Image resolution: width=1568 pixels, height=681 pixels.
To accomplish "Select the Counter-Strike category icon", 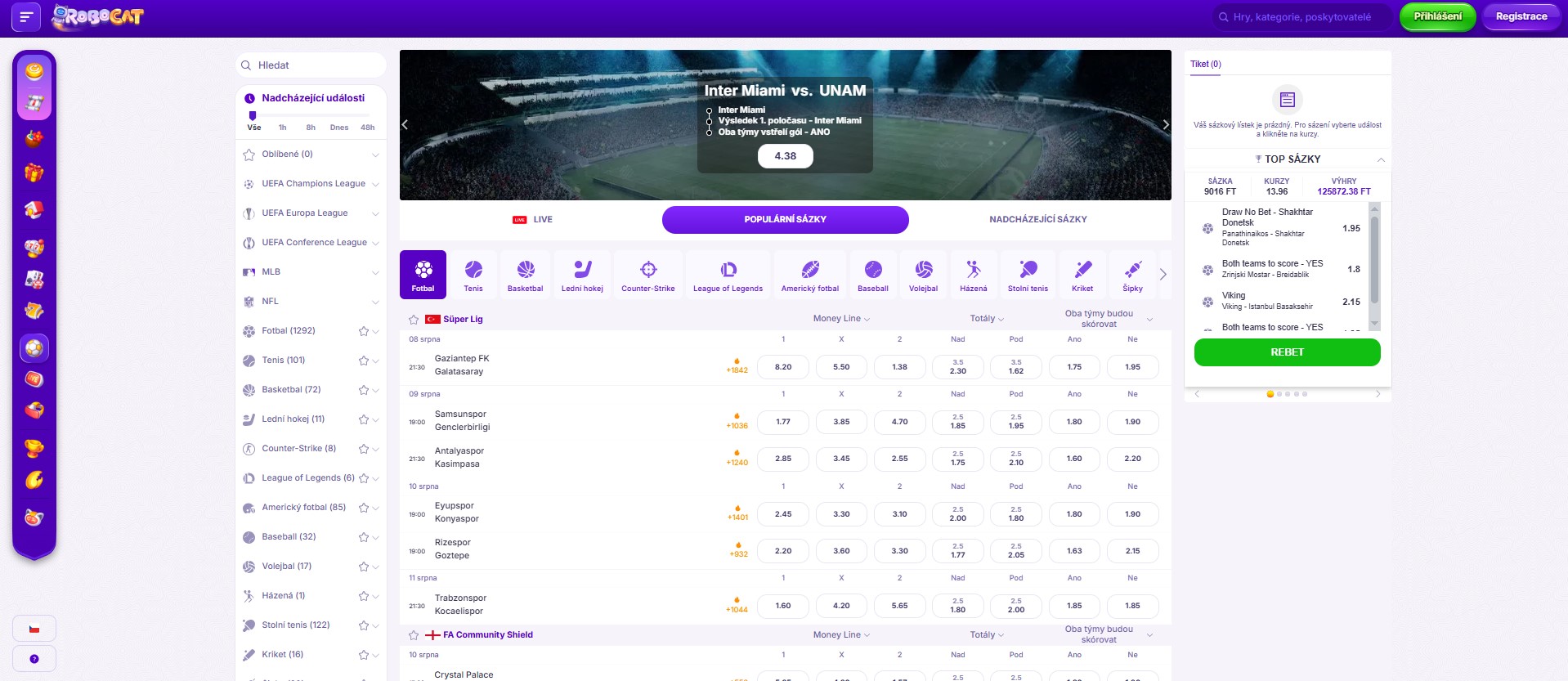I will point(648,275).
